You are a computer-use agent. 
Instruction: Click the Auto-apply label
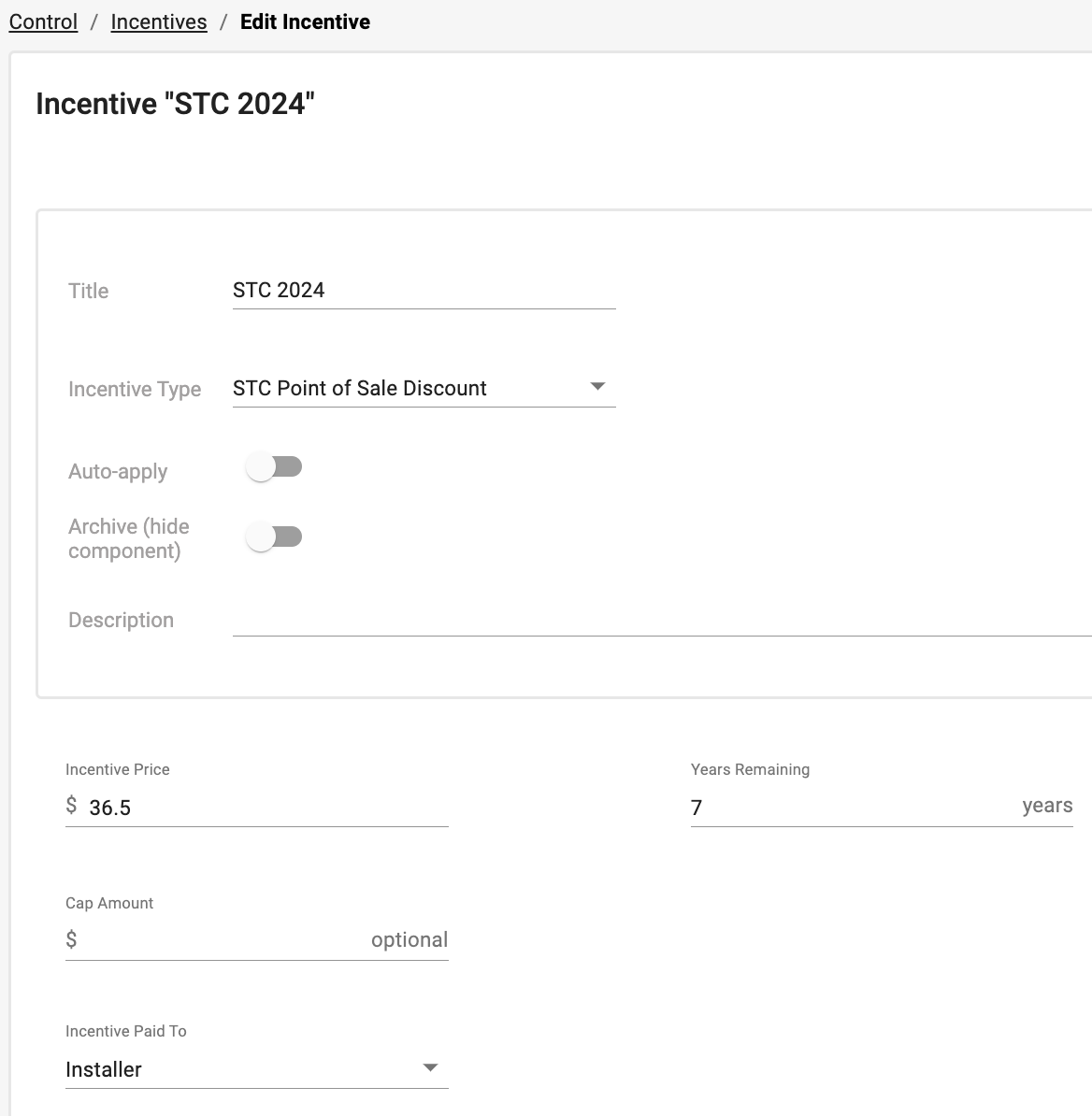point(118,472)
